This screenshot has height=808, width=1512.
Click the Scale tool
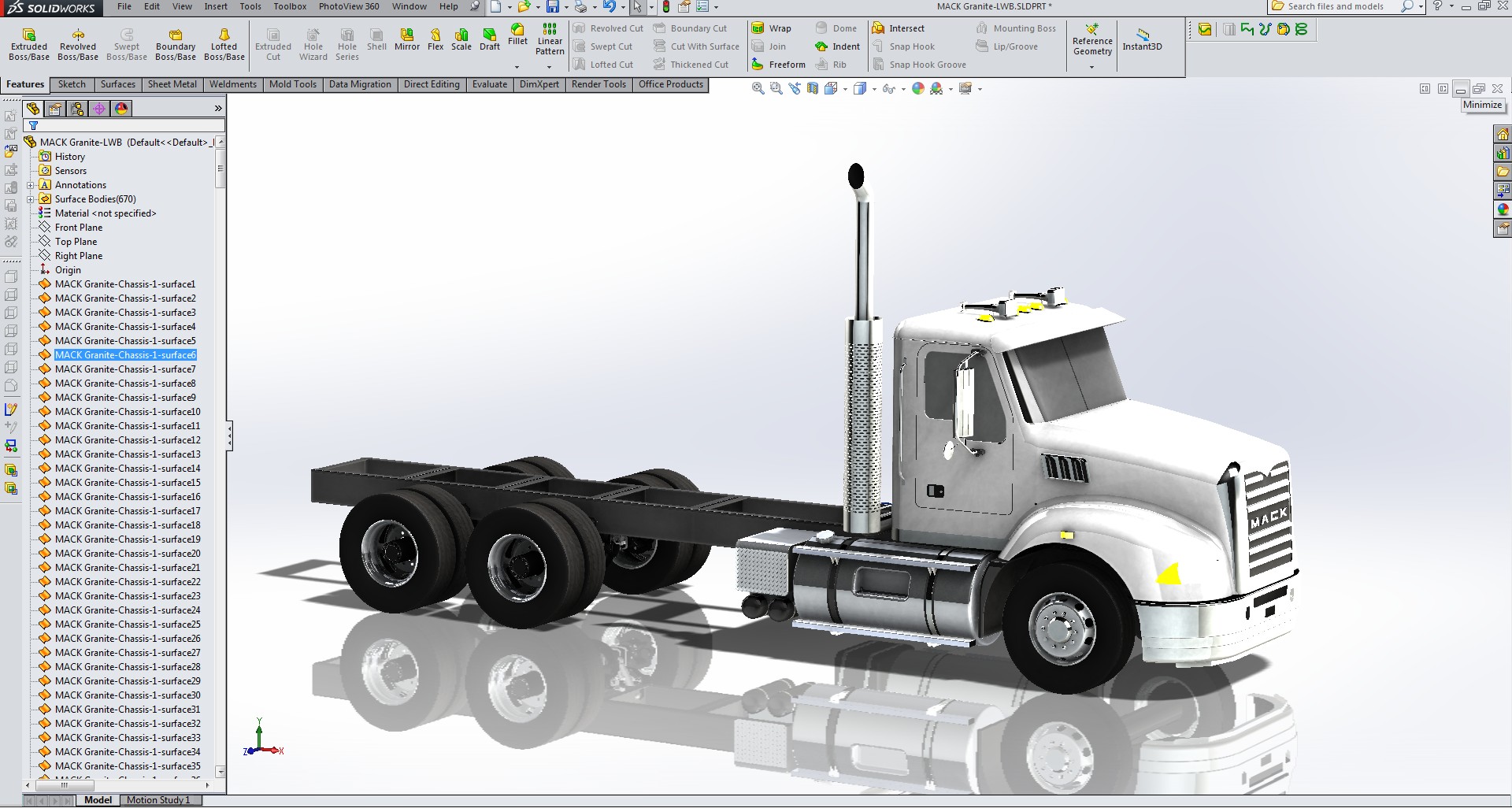(461, 39)
